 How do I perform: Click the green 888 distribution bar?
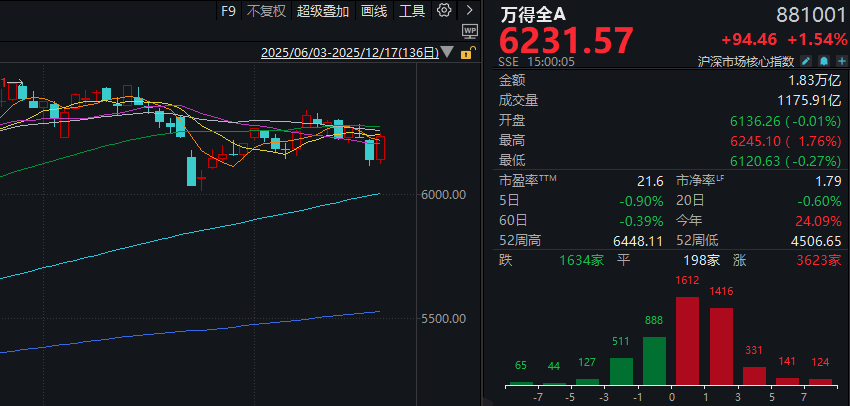654,360
